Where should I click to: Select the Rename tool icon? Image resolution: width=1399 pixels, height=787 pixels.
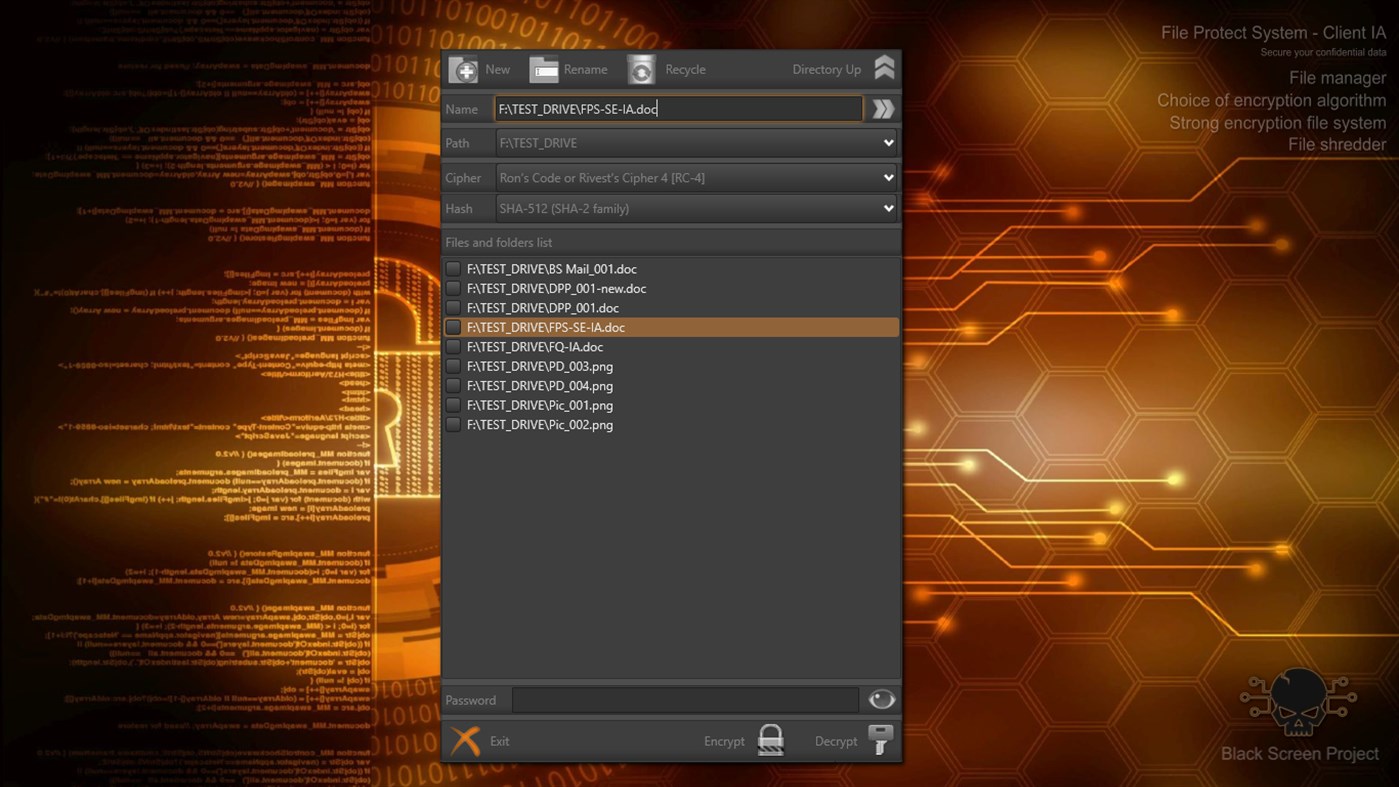(544, 69)
